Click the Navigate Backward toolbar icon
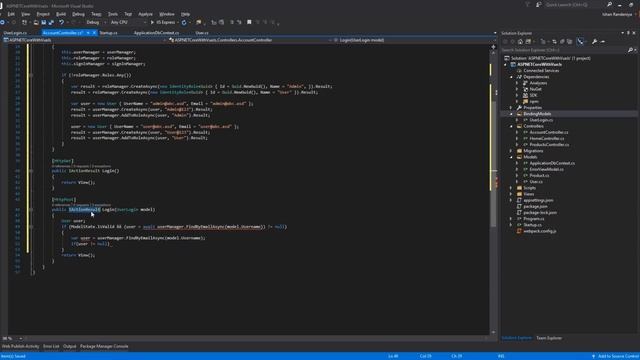This screenshot has width=640, height=360. [x=2, y=22]
